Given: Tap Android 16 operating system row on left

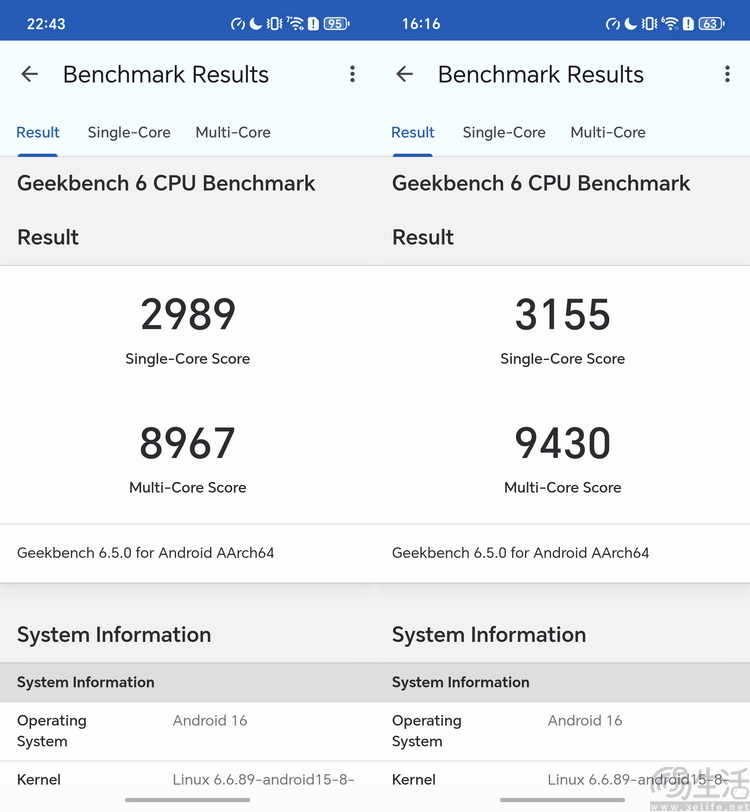Looking at the screenshot, I should (188, 731).
